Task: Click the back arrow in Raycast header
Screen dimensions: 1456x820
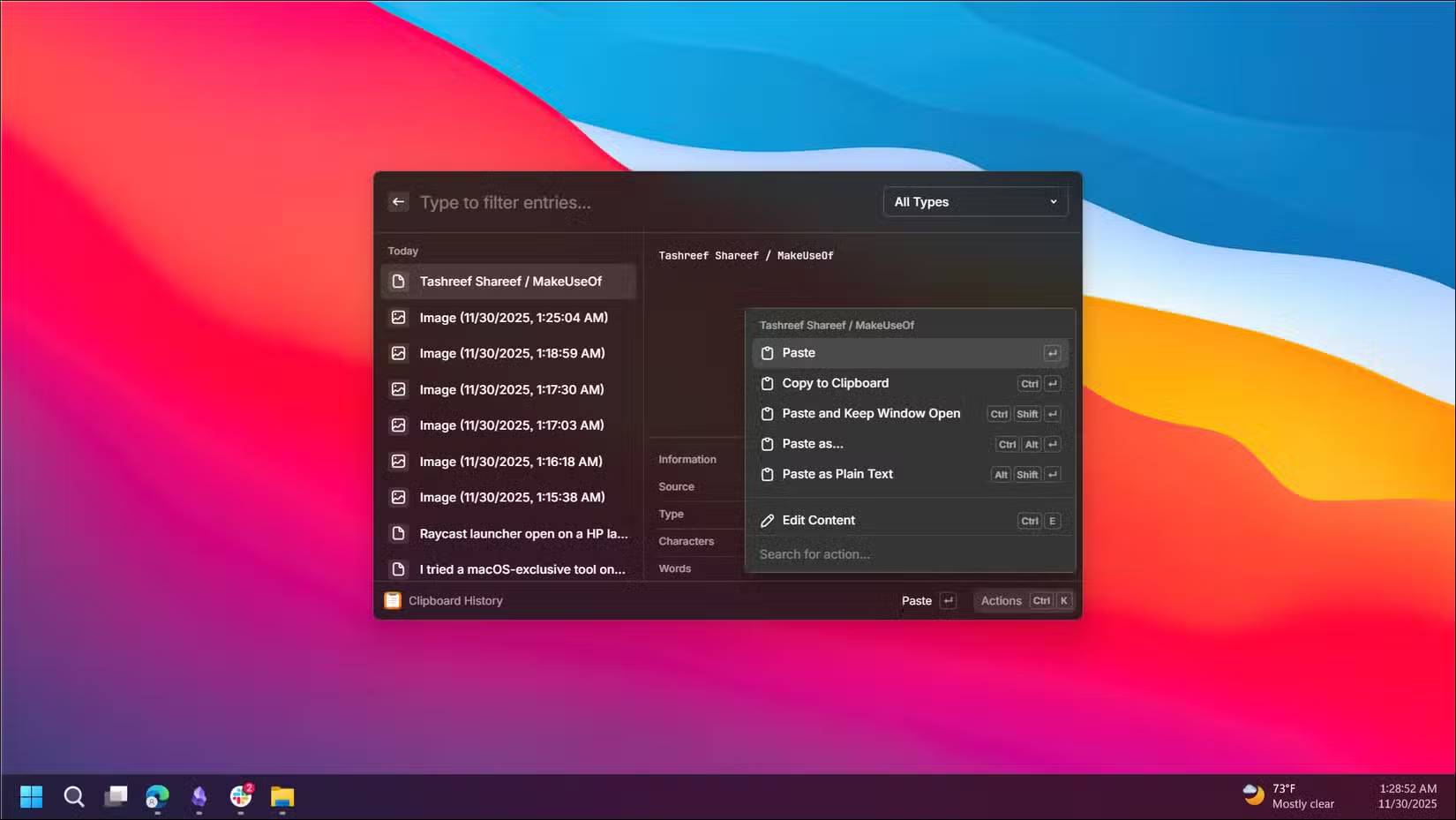Action: 398,201
